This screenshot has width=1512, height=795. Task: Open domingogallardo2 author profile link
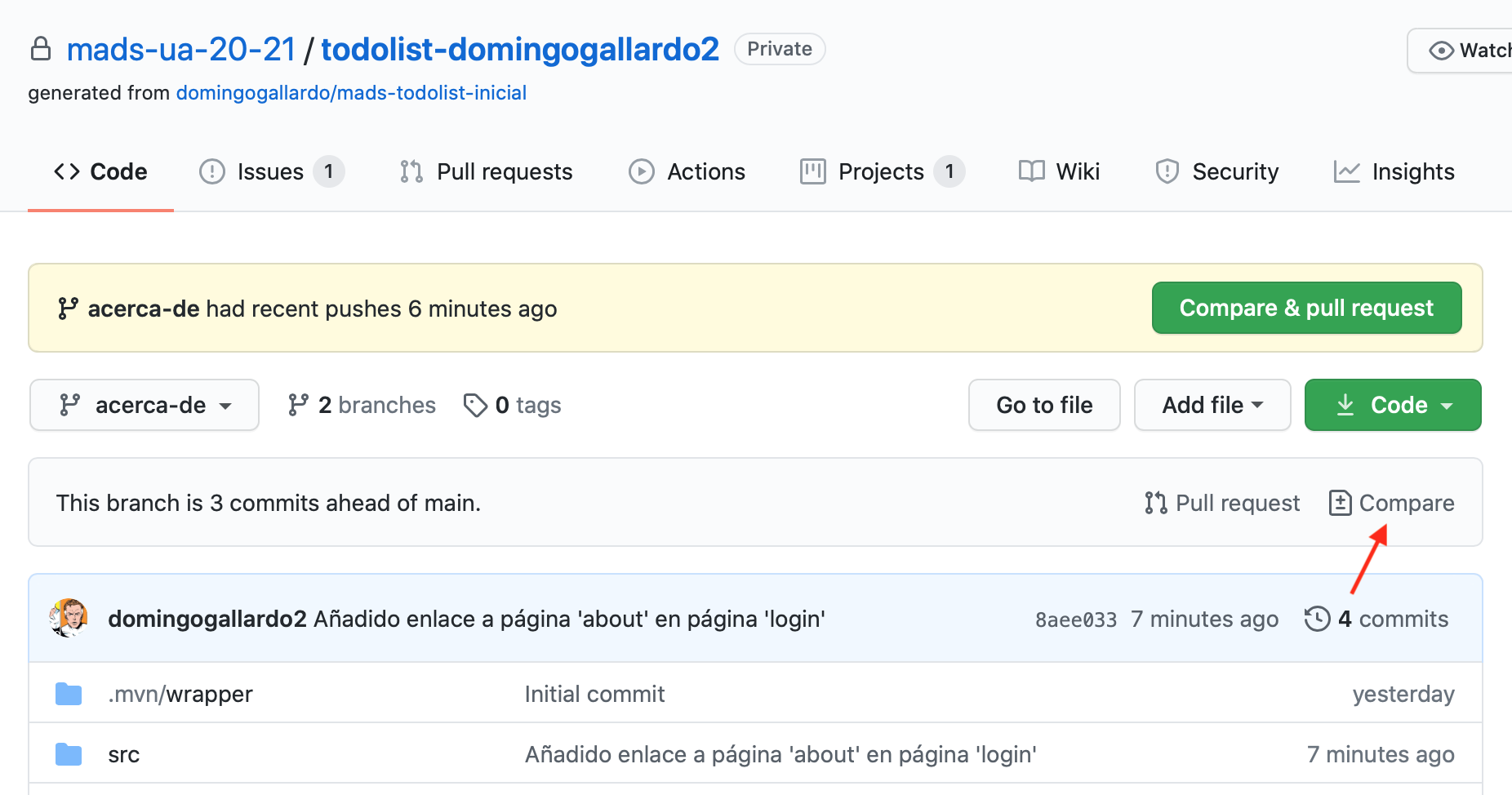point(207,619)
